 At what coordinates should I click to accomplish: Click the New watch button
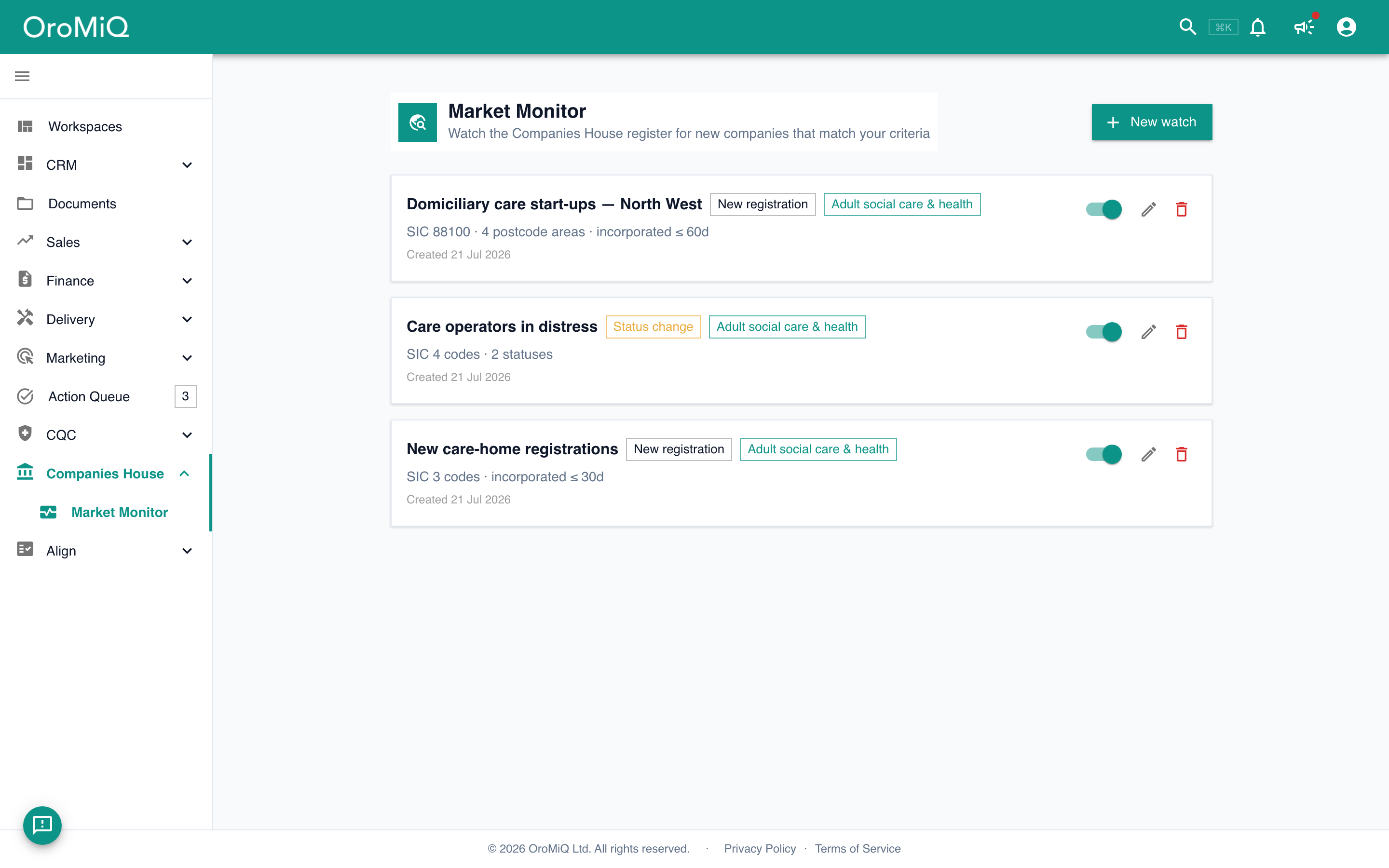(1151, 122)
